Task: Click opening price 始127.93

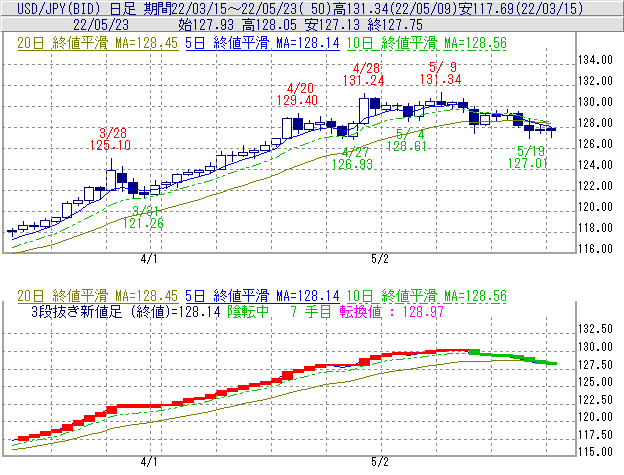Action: tap(206, 25)
